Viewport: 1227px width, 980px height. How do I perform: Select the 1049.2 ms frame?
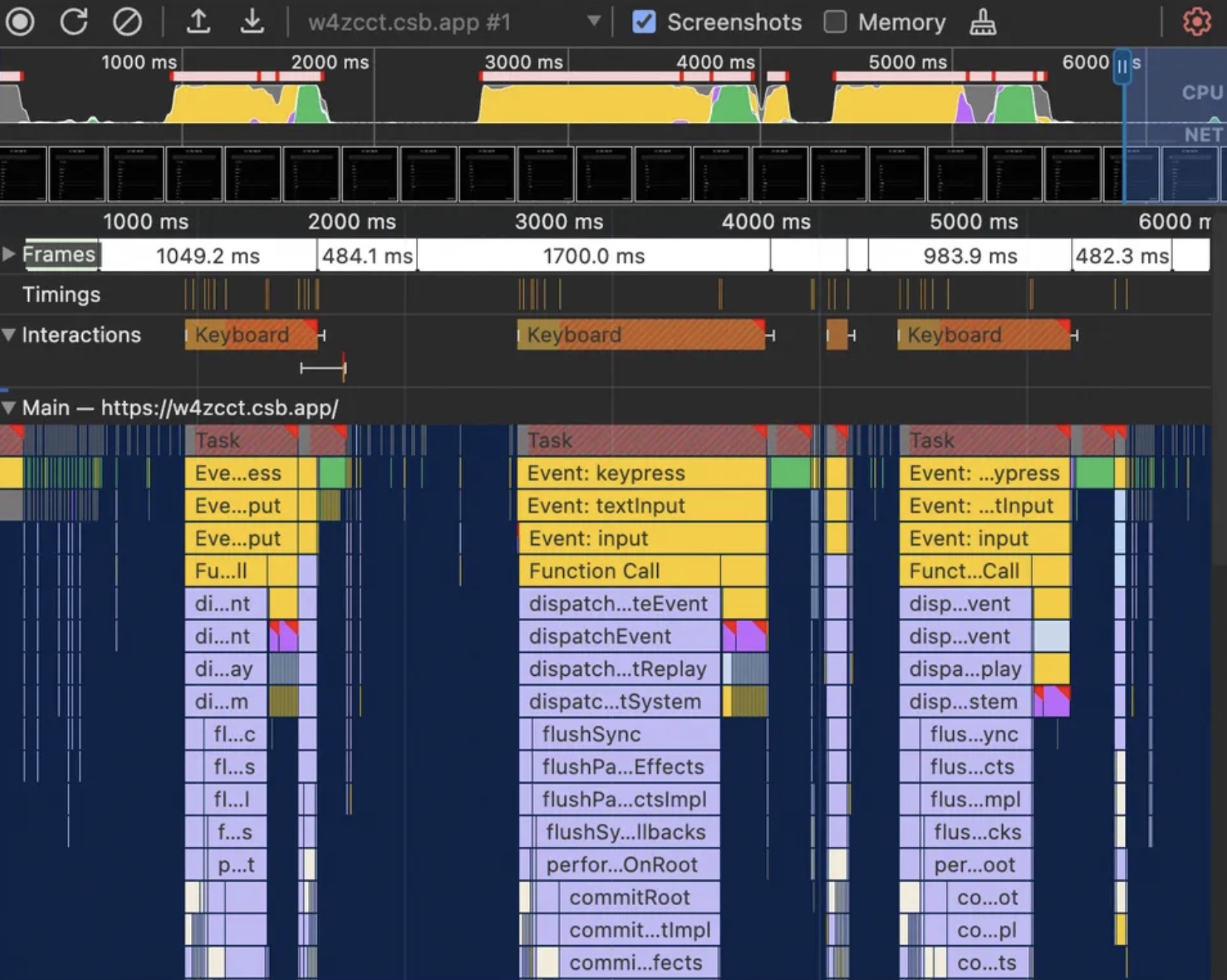tap(207, 256)
